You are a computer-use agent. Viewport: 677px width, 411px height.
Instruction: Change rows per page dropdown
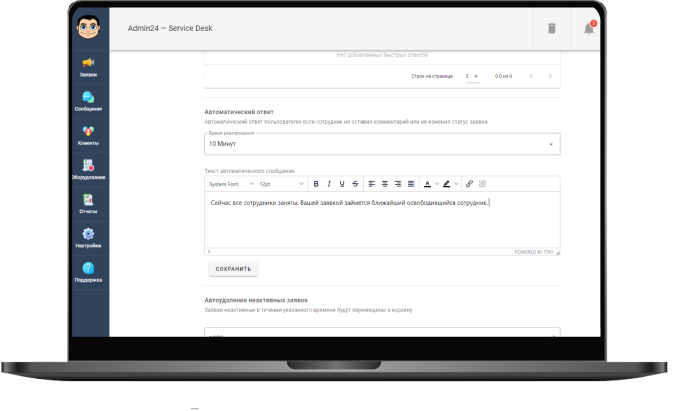click(473, 76)
